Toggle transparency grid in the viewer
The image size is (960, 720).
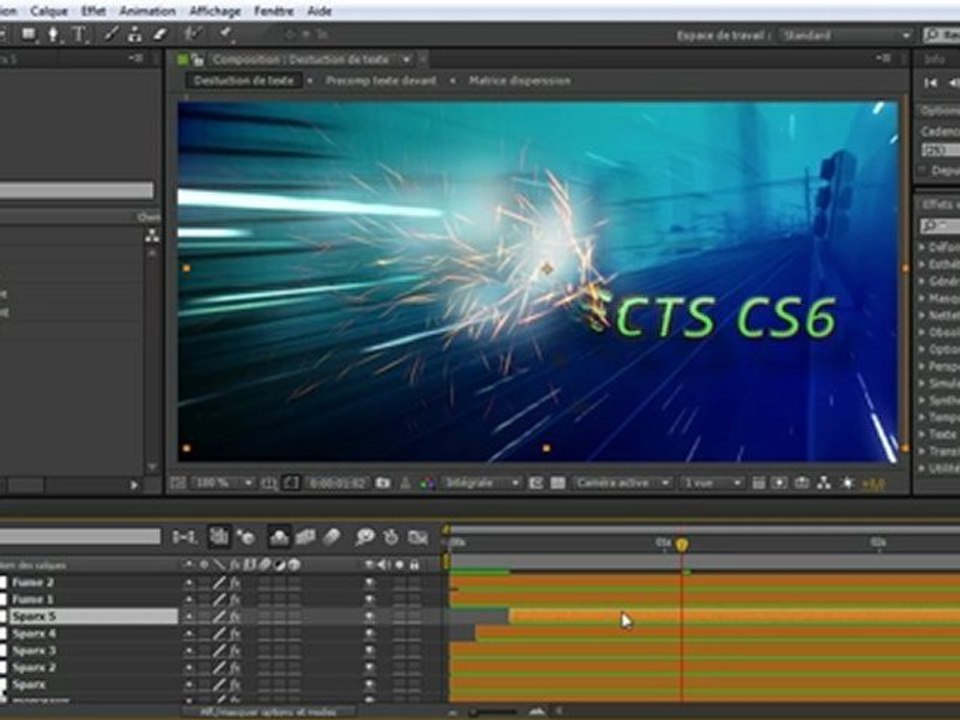[x=558, y=483]
